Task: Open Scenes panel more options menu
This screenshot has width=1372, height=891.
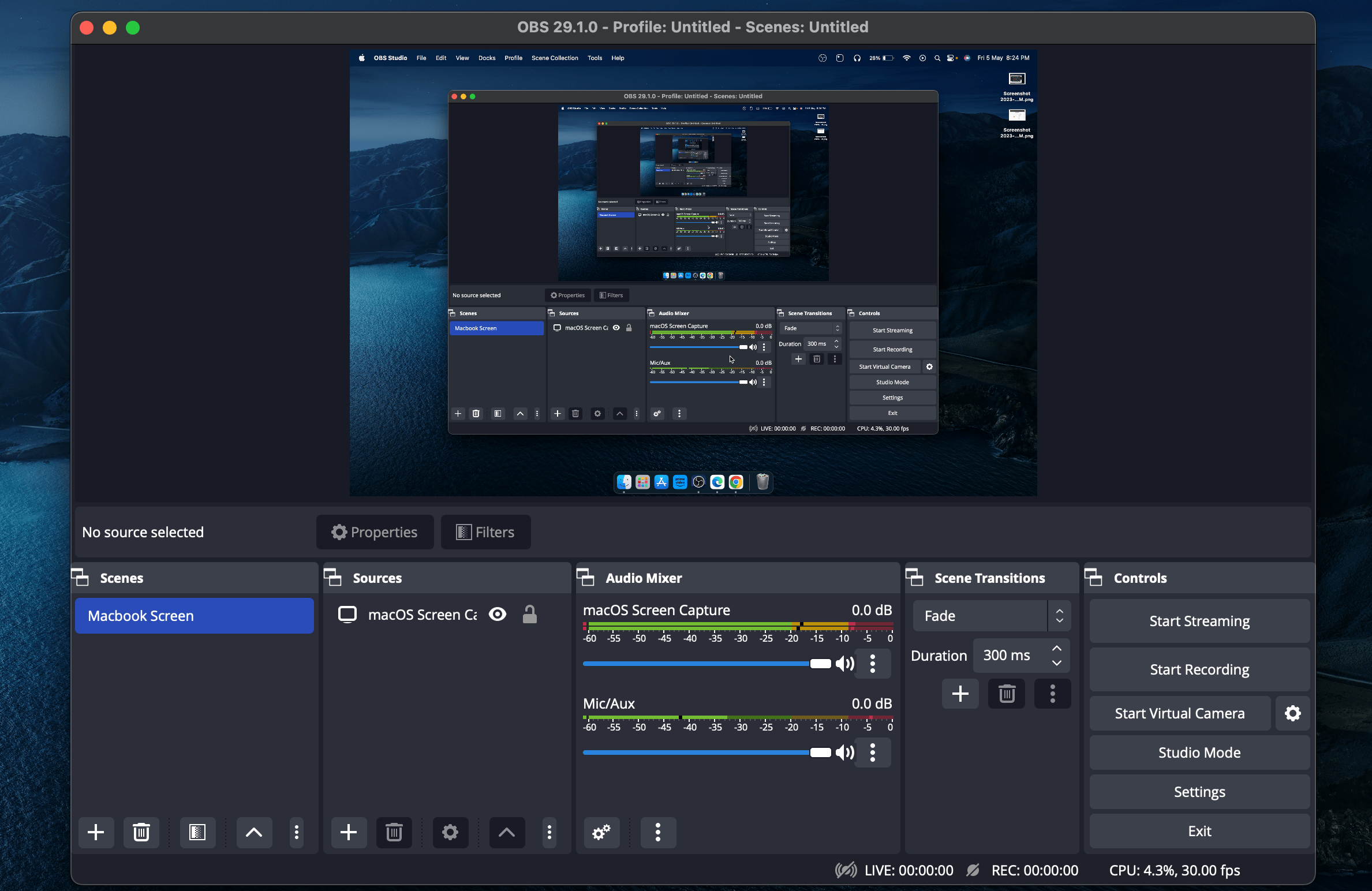Action: pyautogui.click(x=297, y=832)
